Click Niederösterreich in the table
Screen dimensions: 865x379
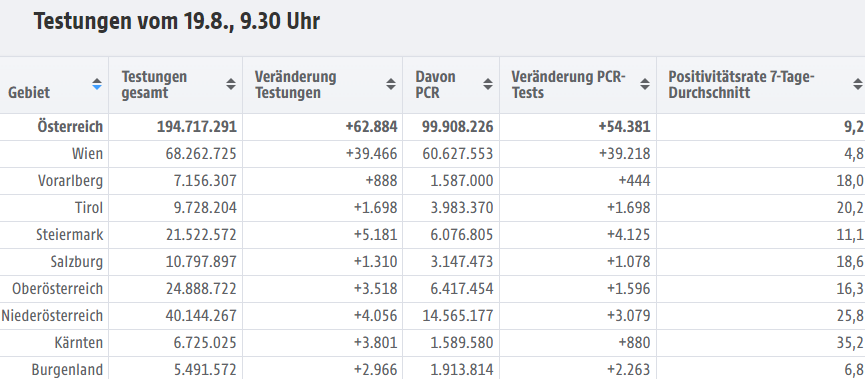(52, 316)
